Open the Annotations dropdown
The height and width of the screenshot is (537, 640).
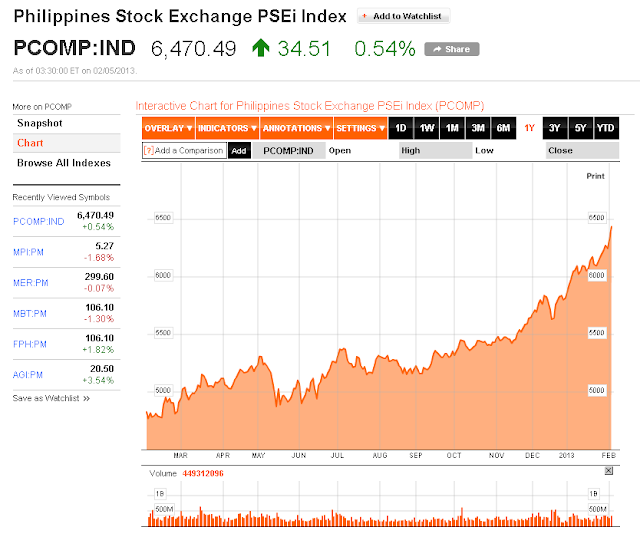click(296, 128)
